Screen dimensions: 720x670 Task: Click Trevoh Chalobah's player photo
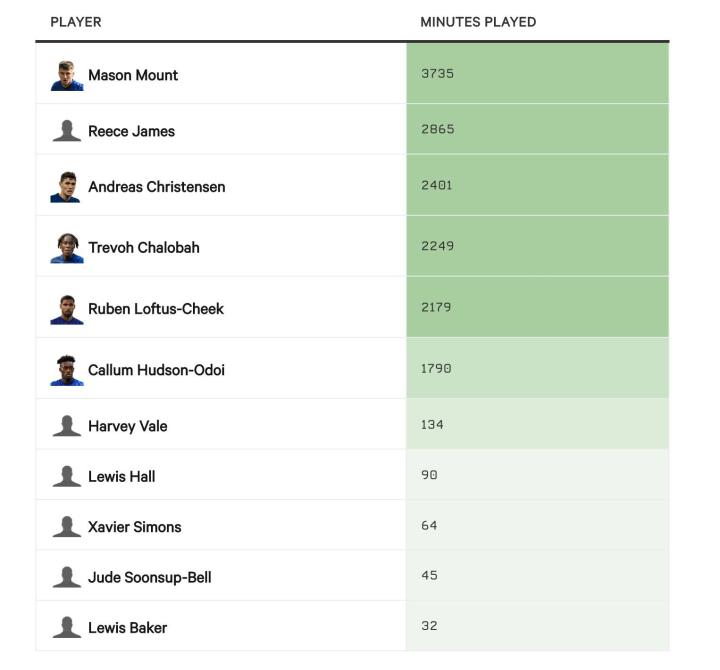(67, 248)
